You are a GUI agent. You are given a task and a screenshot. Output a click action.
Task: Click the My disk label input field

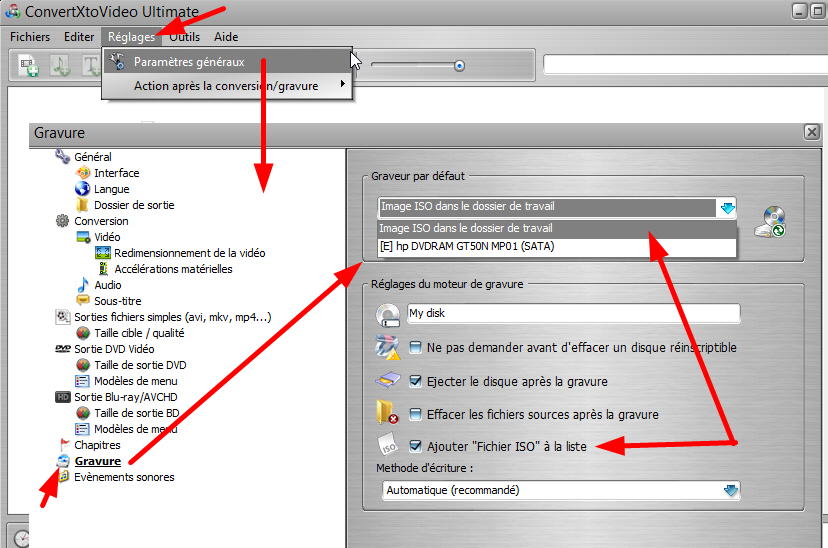click(x=573, y=313)
